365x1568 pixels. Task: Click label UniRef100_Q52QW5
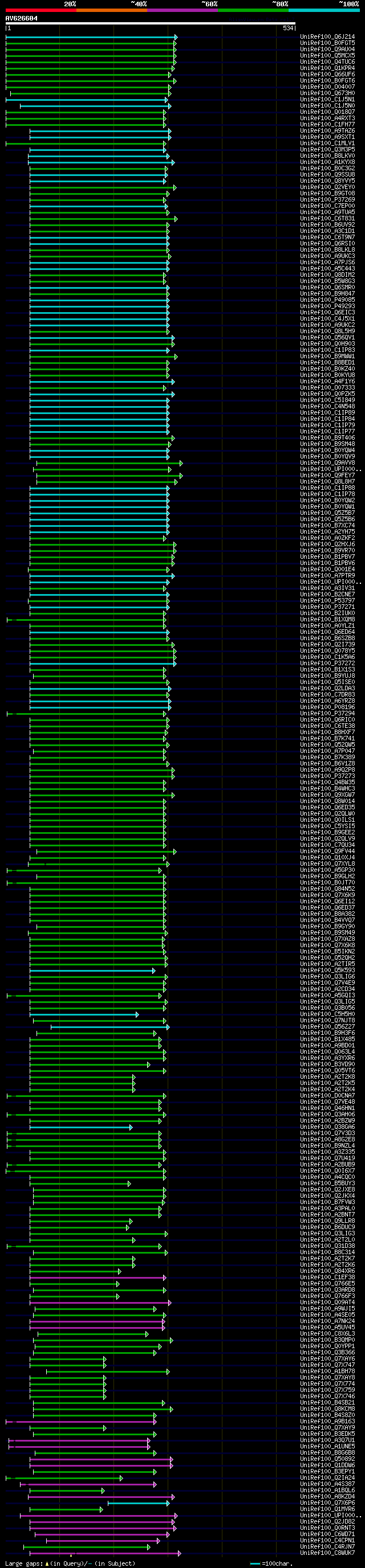(327, 745)
